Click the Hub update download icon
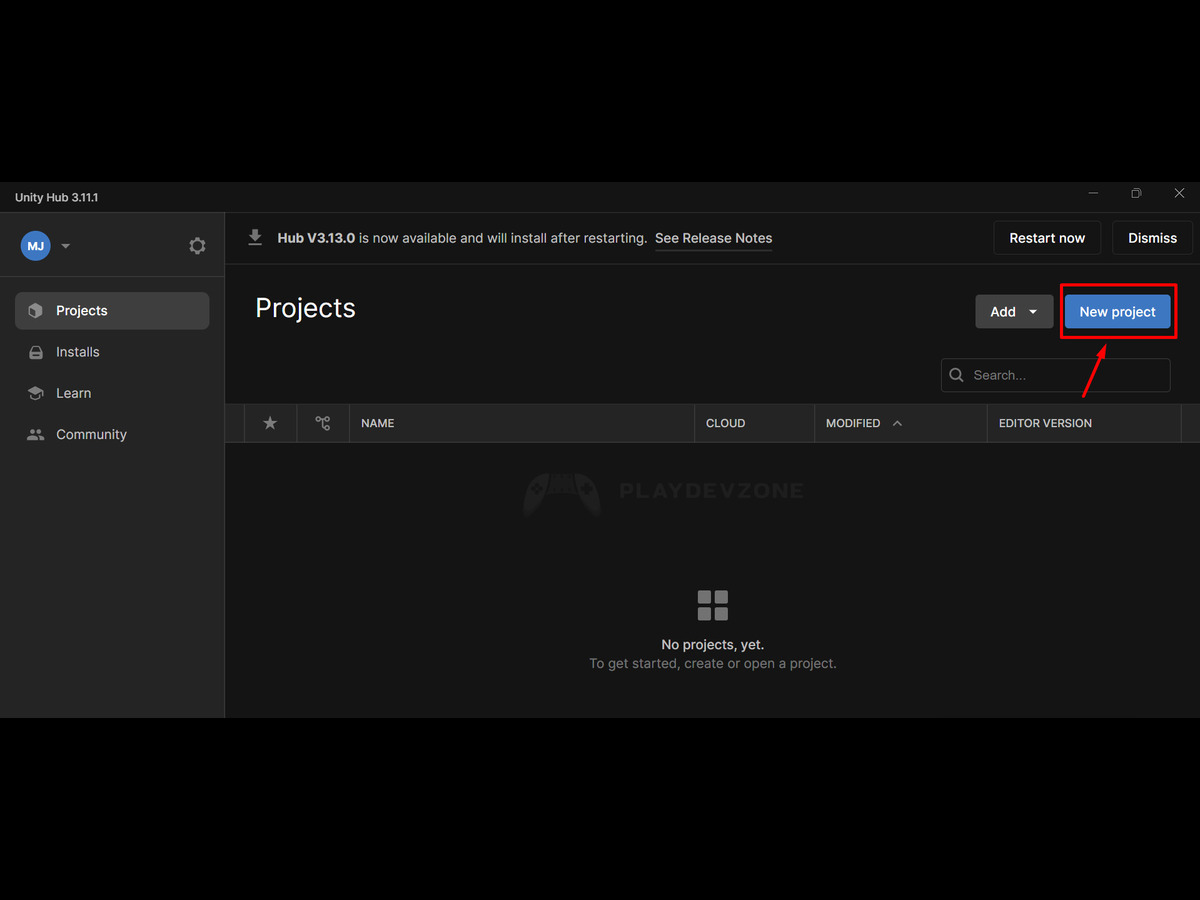1200x900 pixels. pyautogui.click(x=255, y=238)
